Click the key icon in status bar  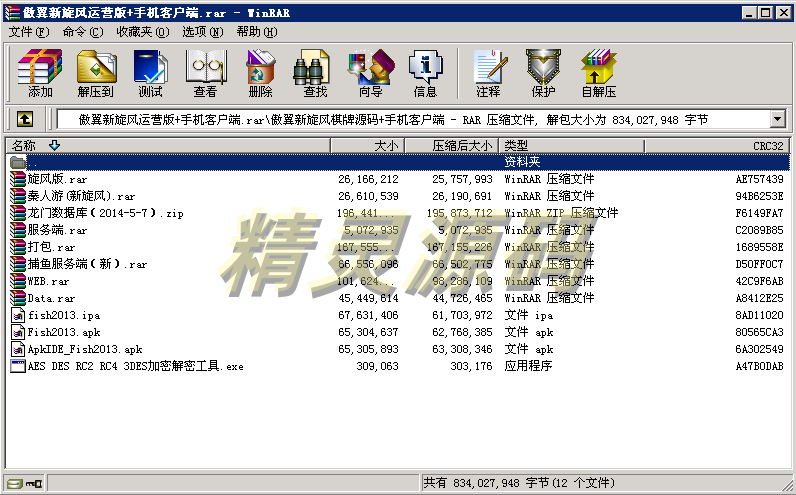coord(35,483)
